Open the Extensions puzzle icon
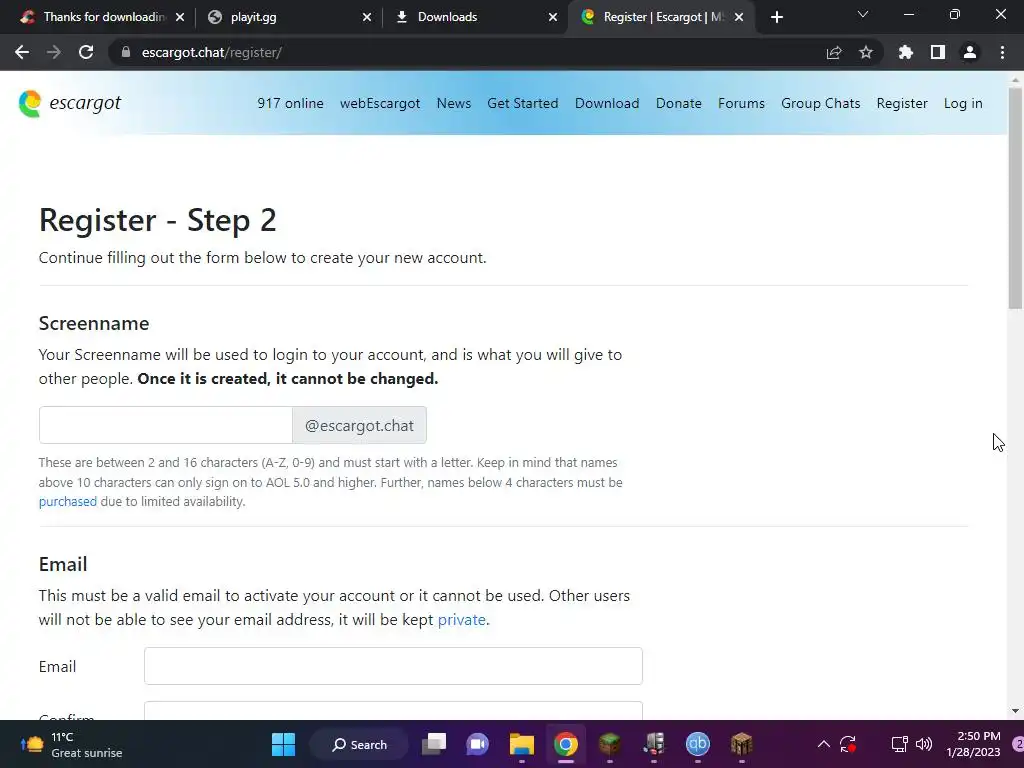The width and height of the screenshot is (1024, 768). tap(906, 52)
